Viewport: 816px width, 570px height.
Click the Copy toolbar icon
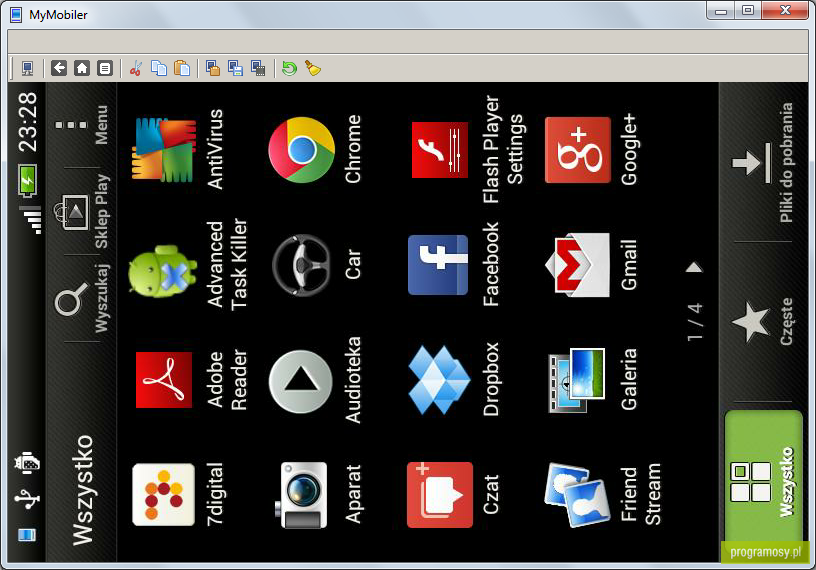159,68
